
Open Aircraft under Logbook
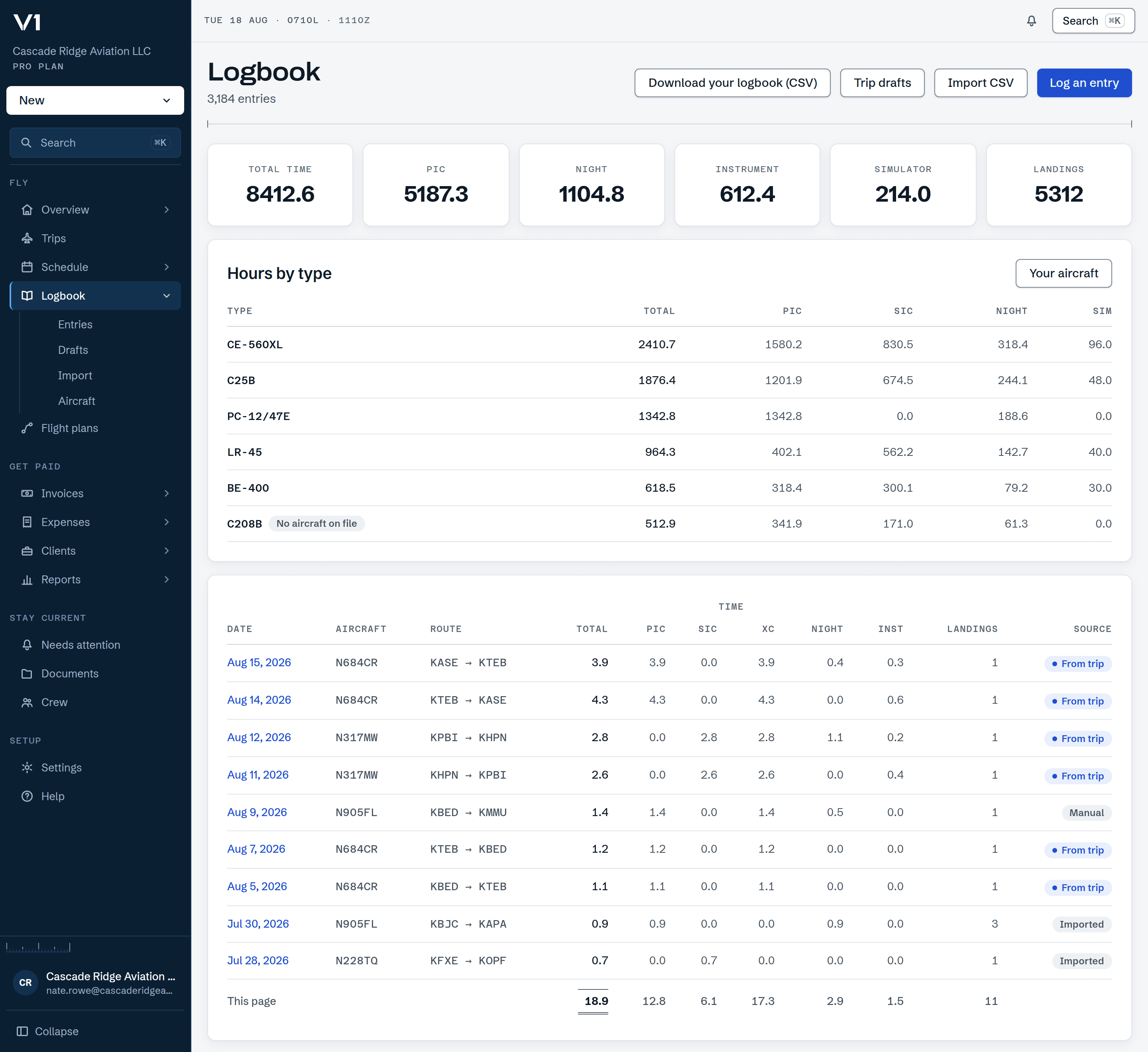tap(76, 401)
